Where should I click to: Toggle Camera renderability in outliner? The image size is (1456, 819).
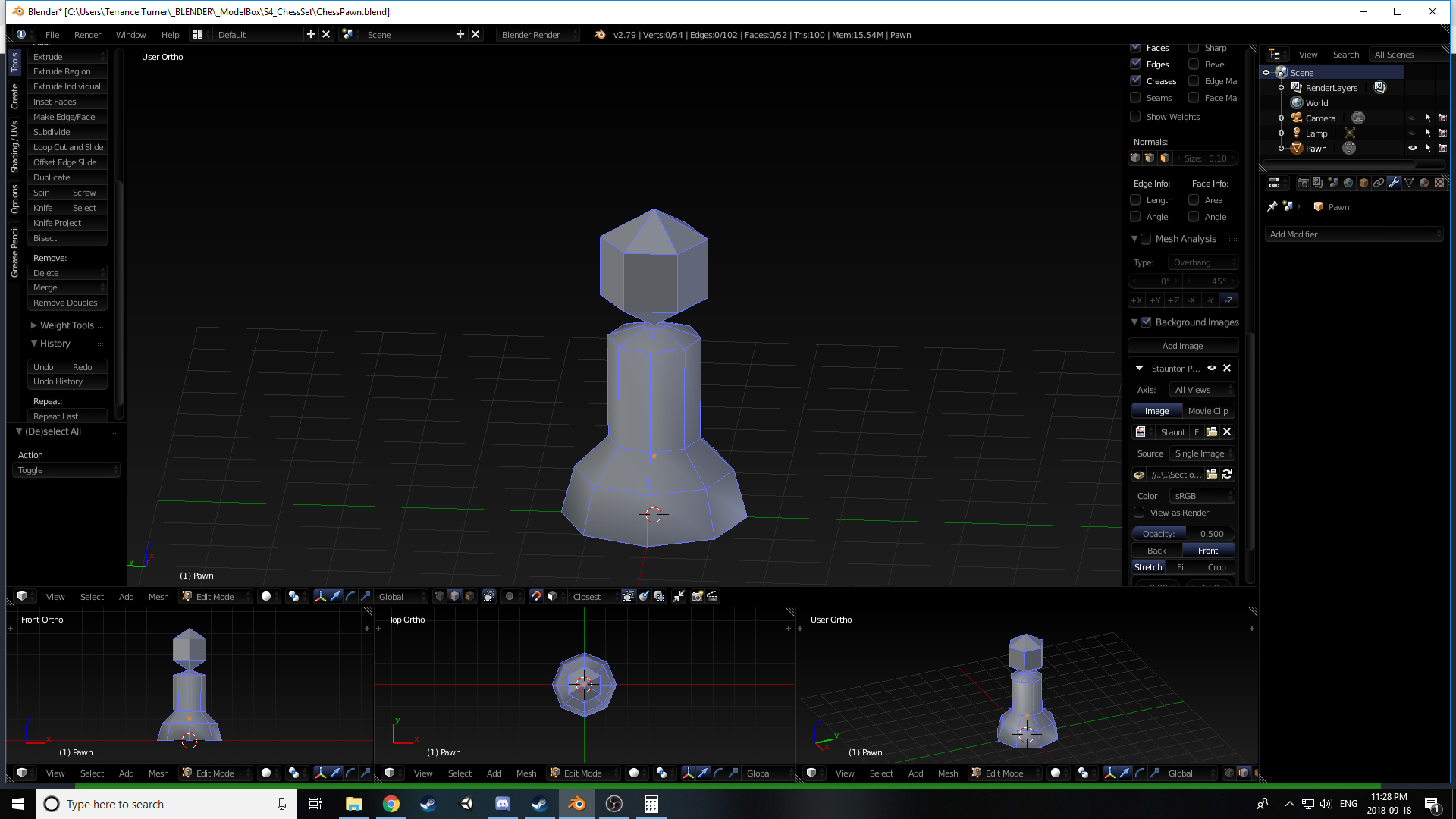point(1442,118)
